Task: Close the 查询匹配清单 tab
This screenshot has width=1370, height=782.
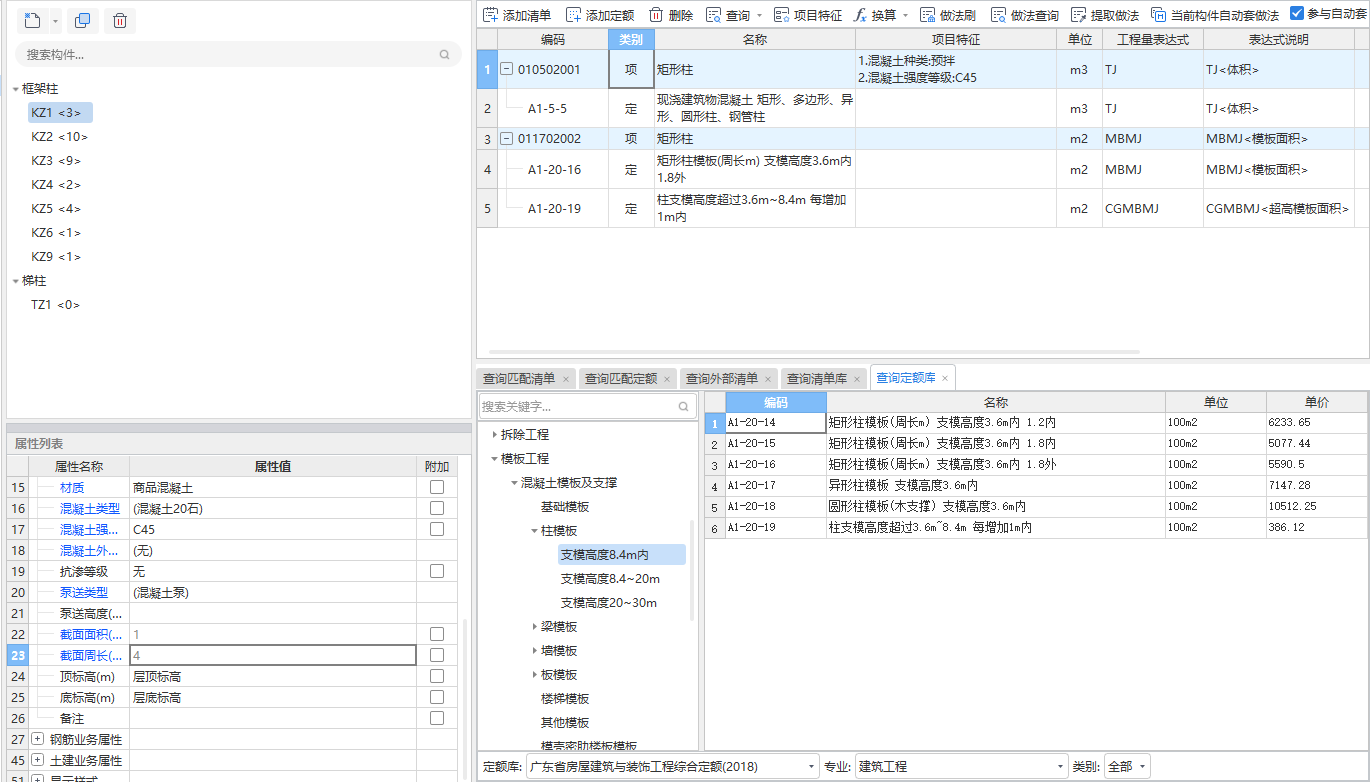Action: coord(565,379)
